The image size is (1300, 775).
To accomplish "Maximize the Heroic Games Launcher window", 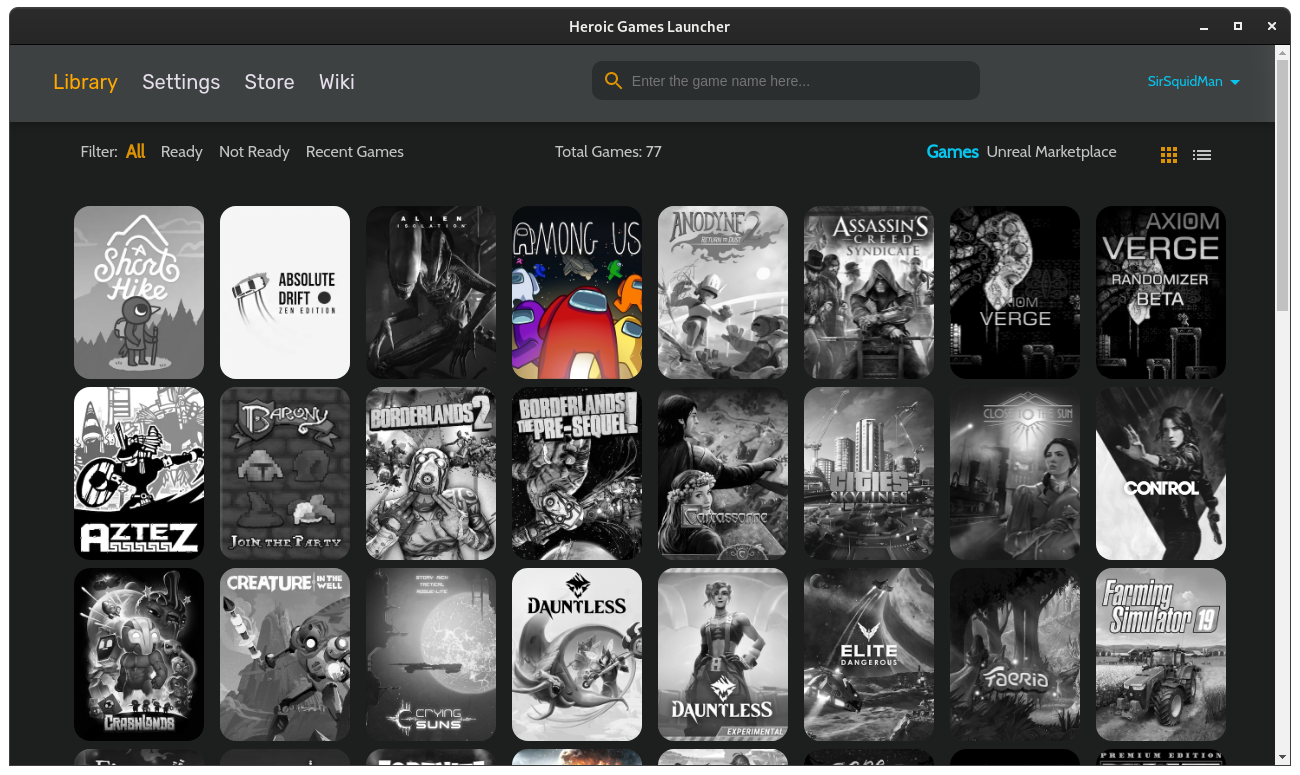I will 1238,27.
